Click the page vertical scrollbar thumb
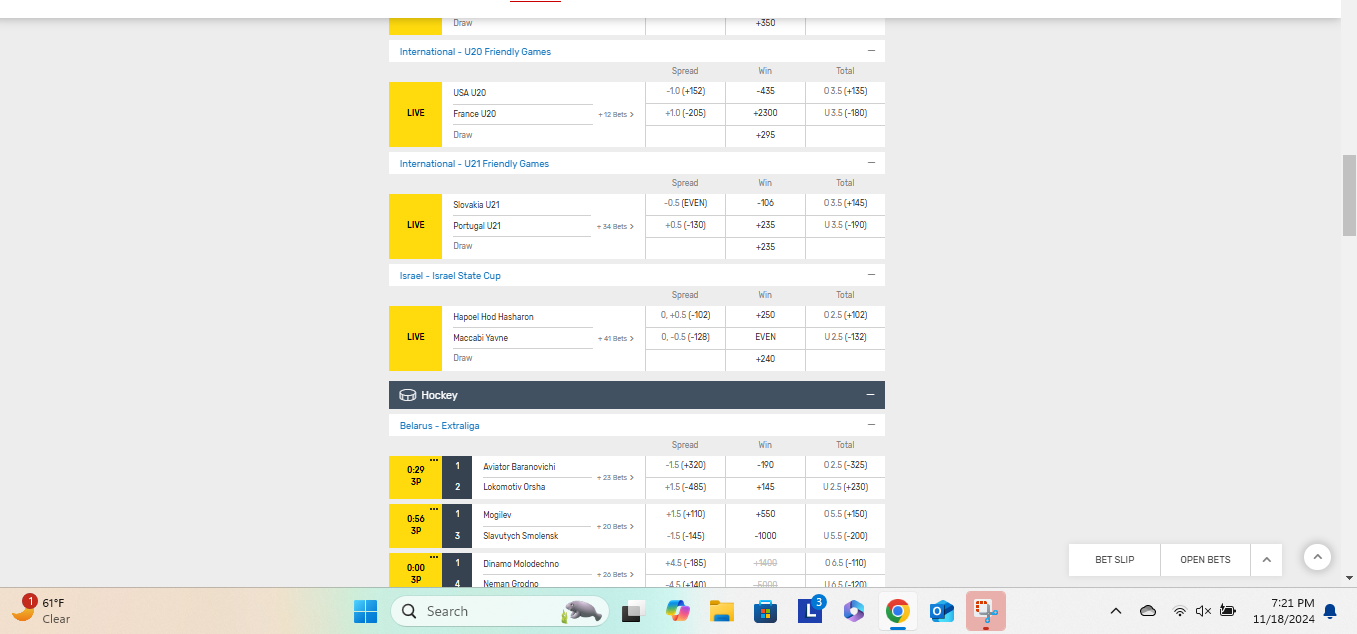Viewport: 1357px width, 634px height. (1349, 195)
